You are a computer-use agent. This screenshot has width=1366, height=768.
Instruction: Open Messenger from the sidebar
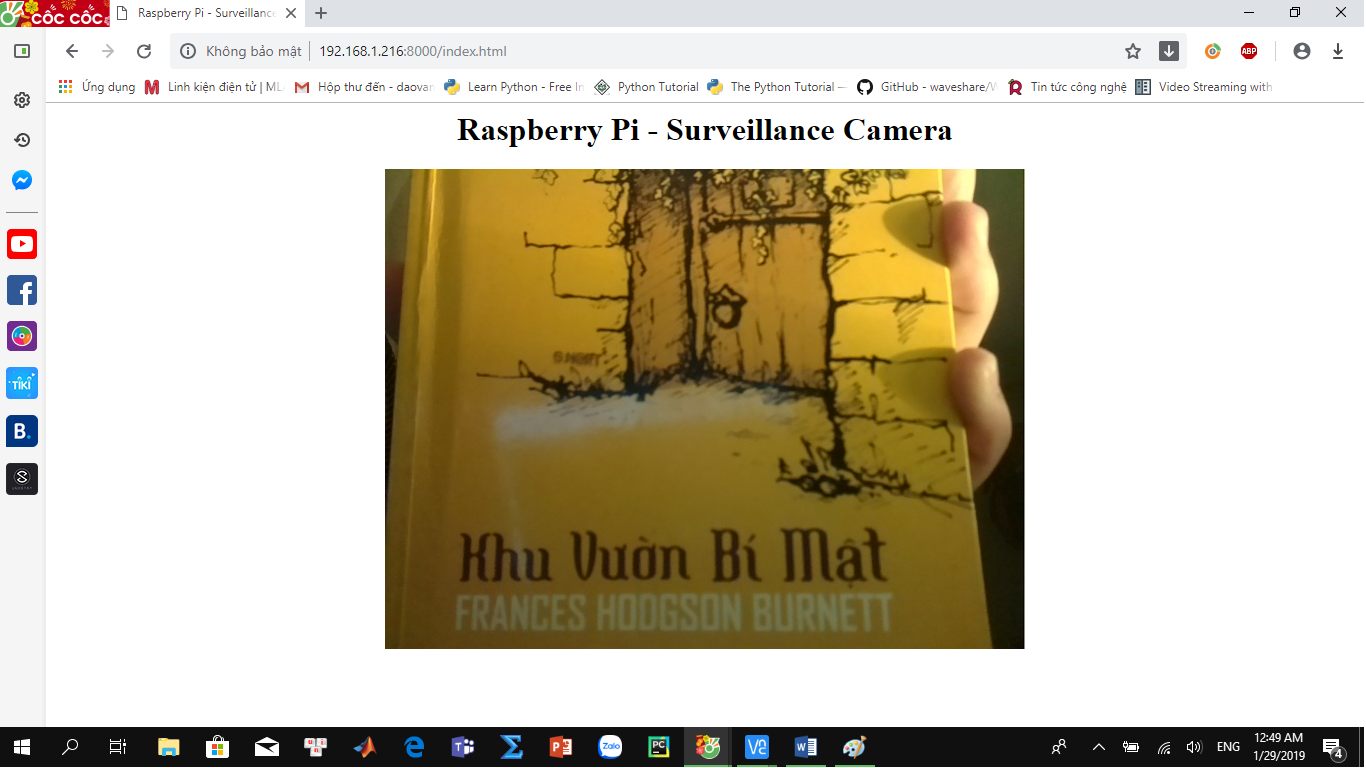click(22, 180)
